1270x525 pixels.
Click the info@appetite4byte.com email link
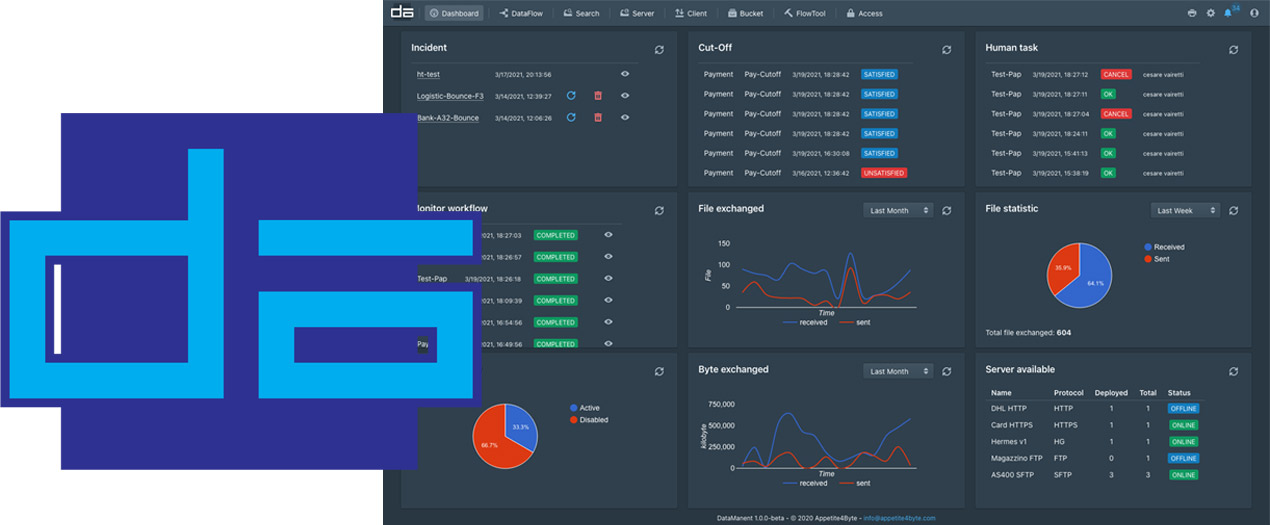pyautogui.click(x=900, y=518)
